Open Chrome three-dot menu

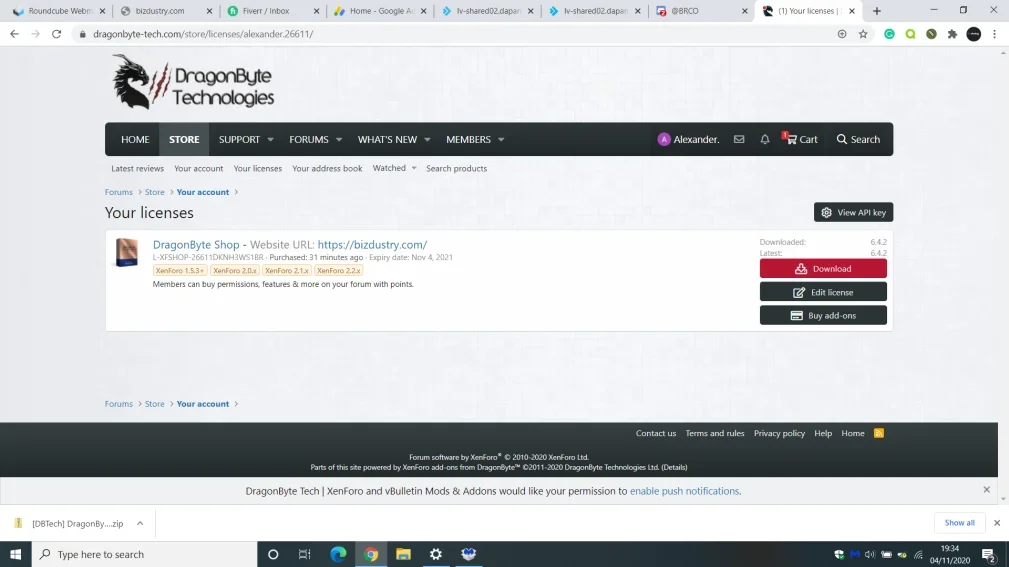(994, 33)
